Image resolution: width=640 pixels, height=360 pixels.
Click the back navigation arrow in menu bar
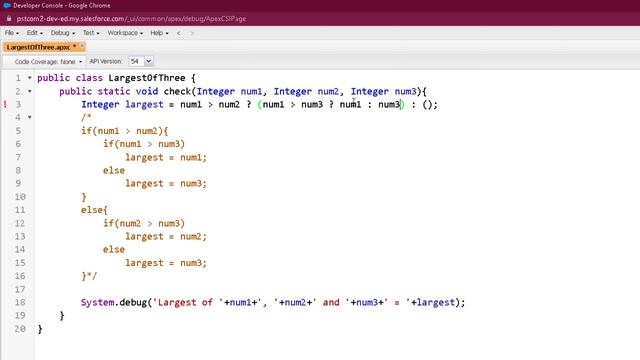(x=178, y=33)
